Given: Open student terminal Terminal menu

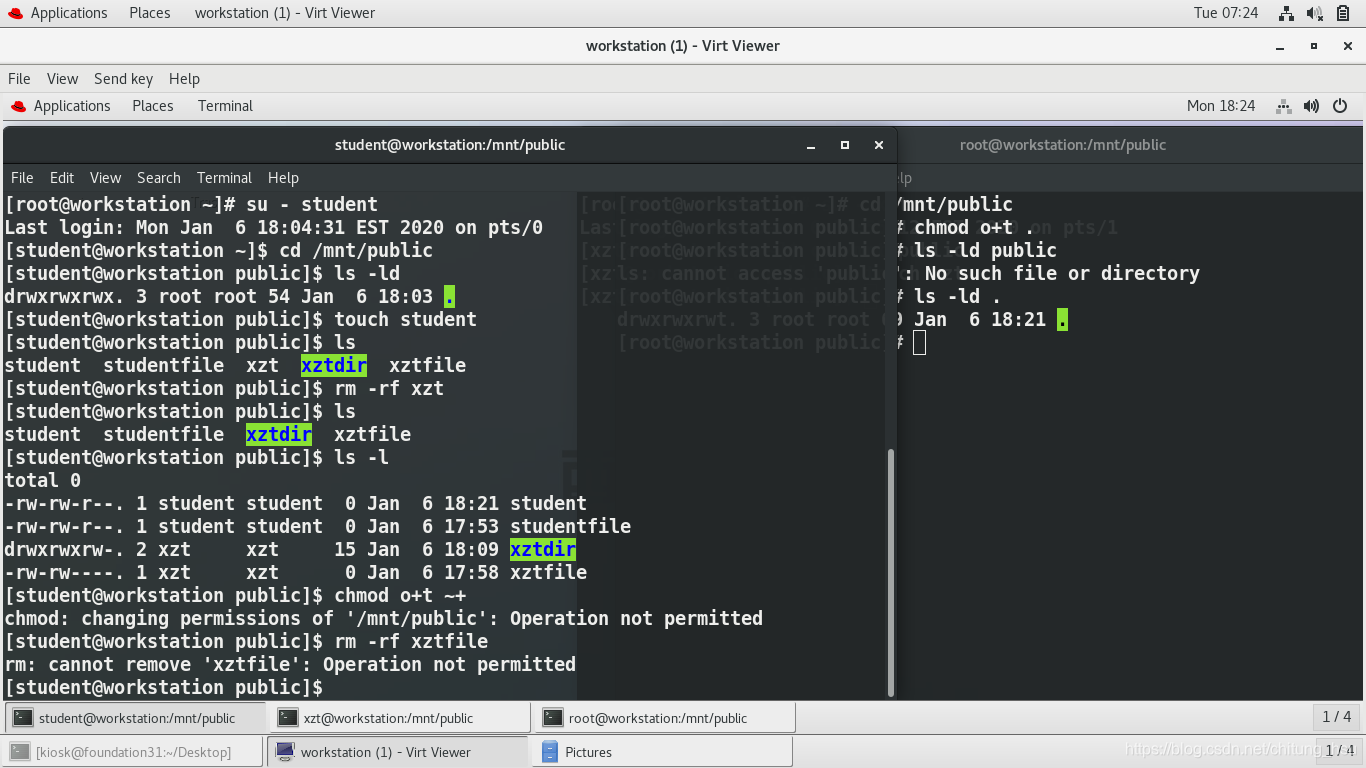Looking at the screenshot, I should coord(224,178).
